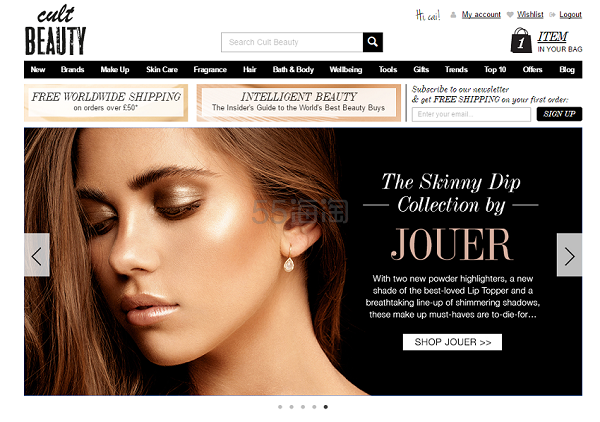The width and height of the screenshot is (600, 422).
Task: Select the third carousel dot
Action: (303, 407)
